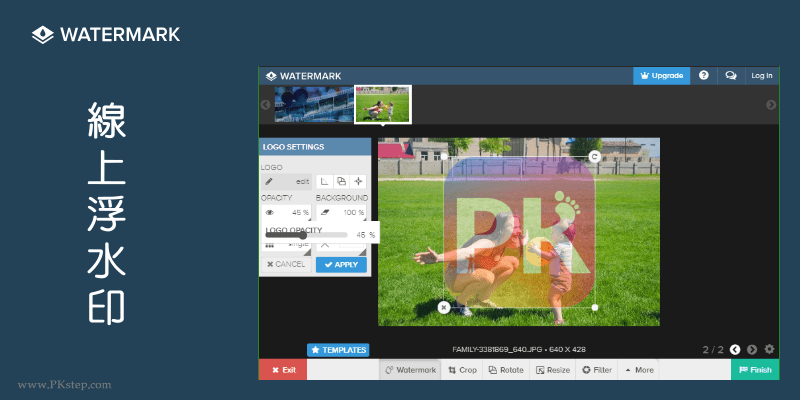
Task: Click the watermark bottom-right resize handle
Action: pos(594,307)
